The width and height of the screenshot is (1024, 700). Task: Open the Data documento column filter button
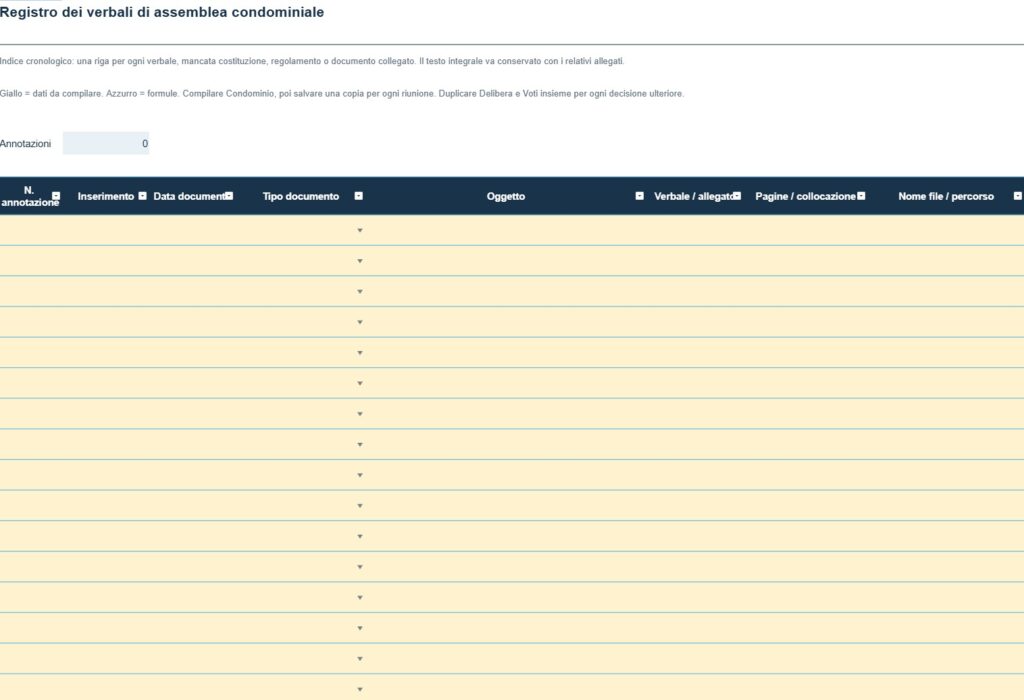[x=229, y=196]
